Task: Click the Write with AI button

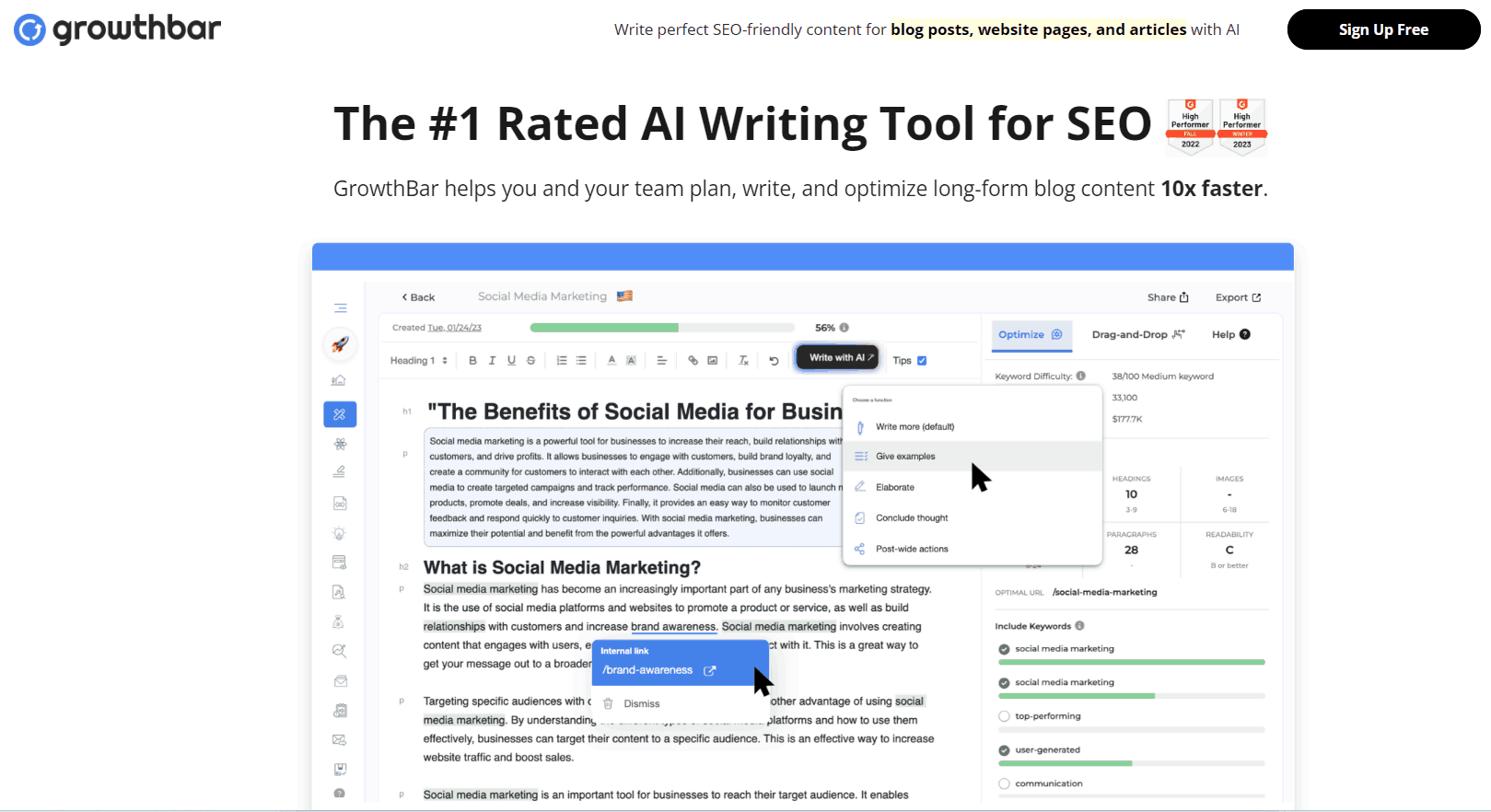Action: [x=837, y=358]
